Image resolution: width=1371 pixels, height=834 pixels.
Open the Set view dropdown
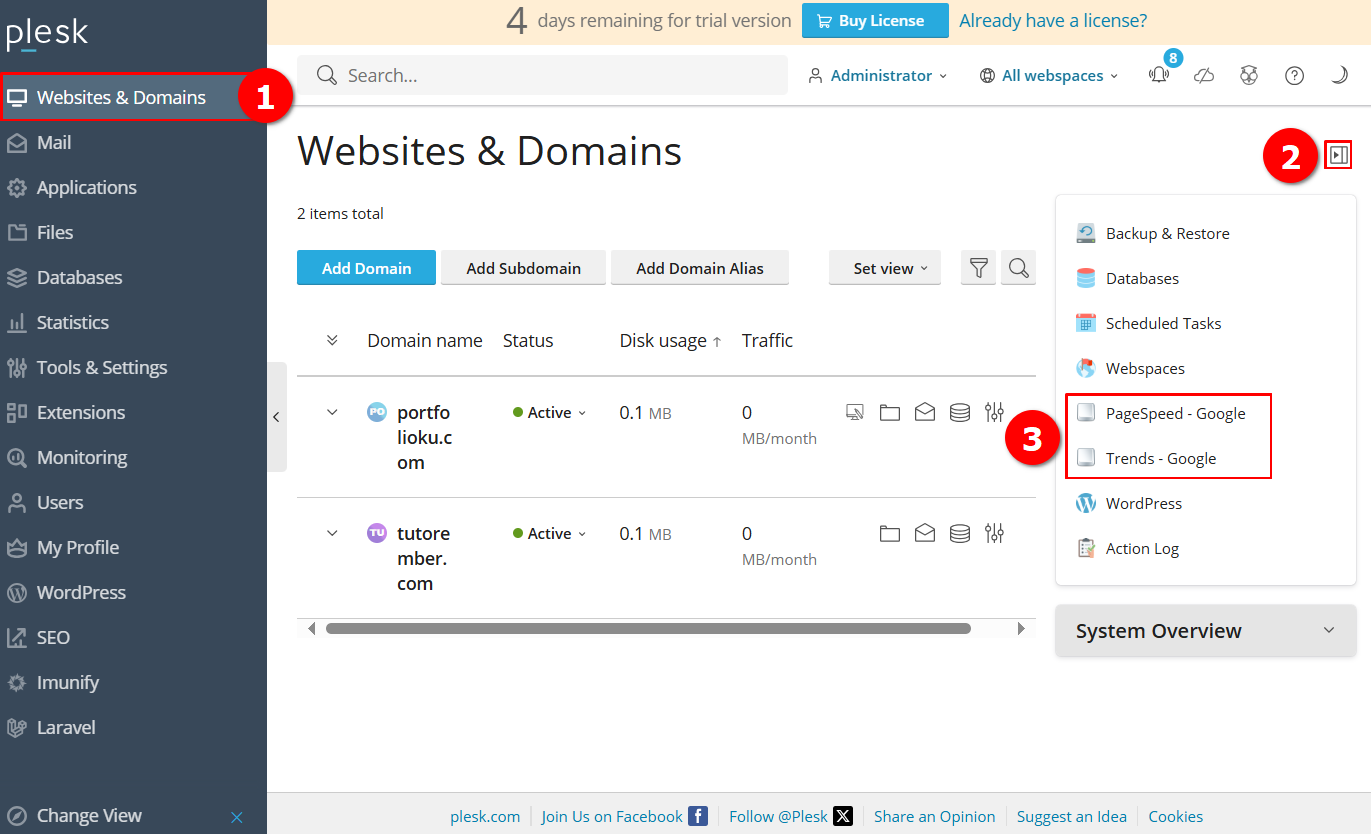885,268
